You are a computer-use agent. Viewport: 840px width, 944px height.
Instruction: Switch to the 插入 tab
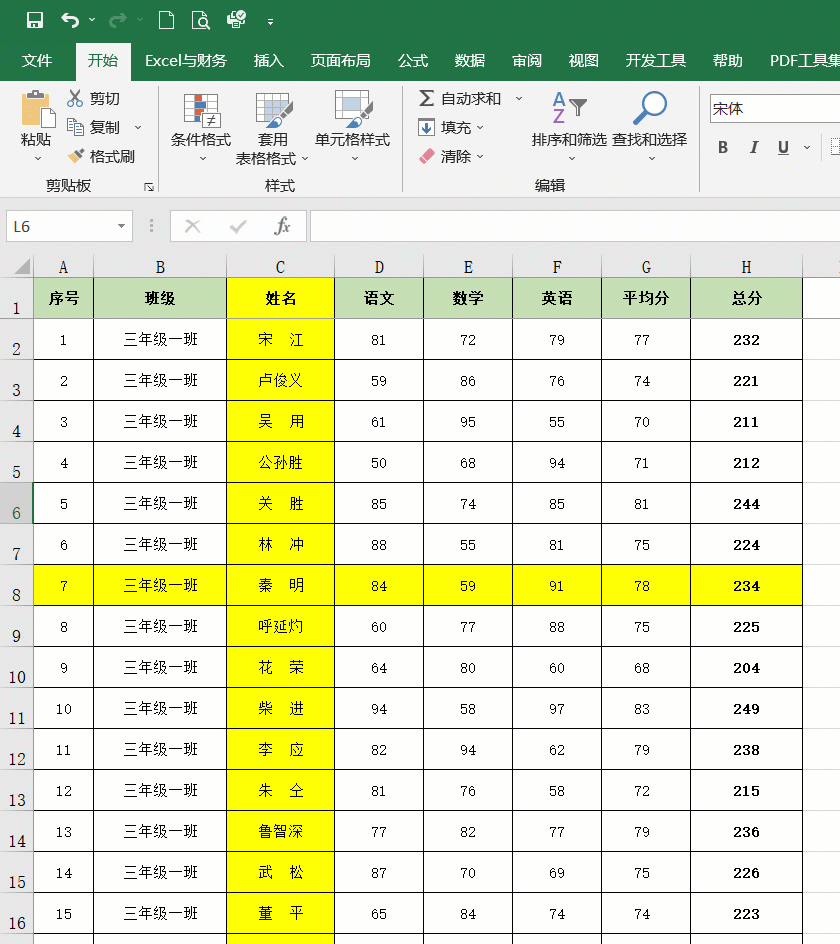point(269,61)
